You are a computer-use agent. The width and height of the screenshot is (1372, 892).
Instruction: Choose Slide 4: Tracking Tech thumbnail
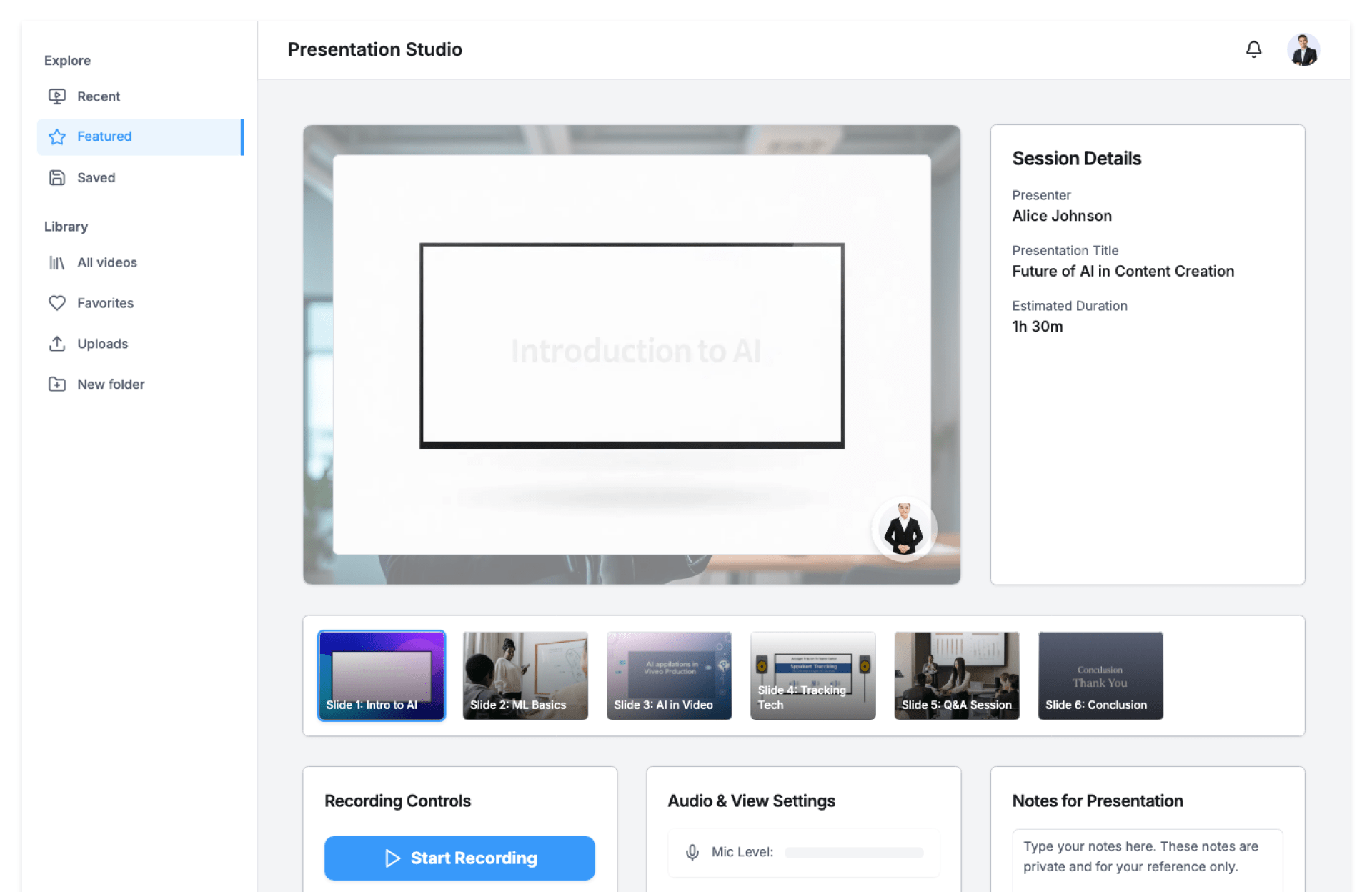coord(812,675)
